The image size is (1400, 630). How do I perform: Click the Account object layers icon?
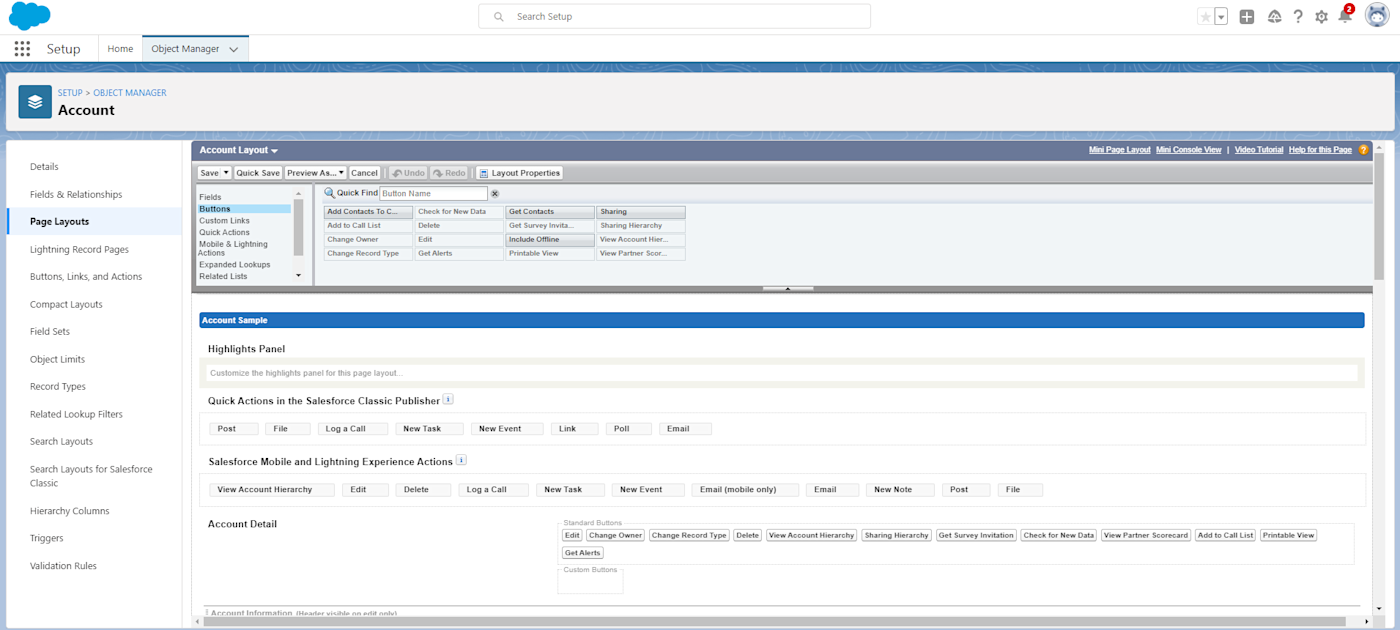[x=35, y=102]
